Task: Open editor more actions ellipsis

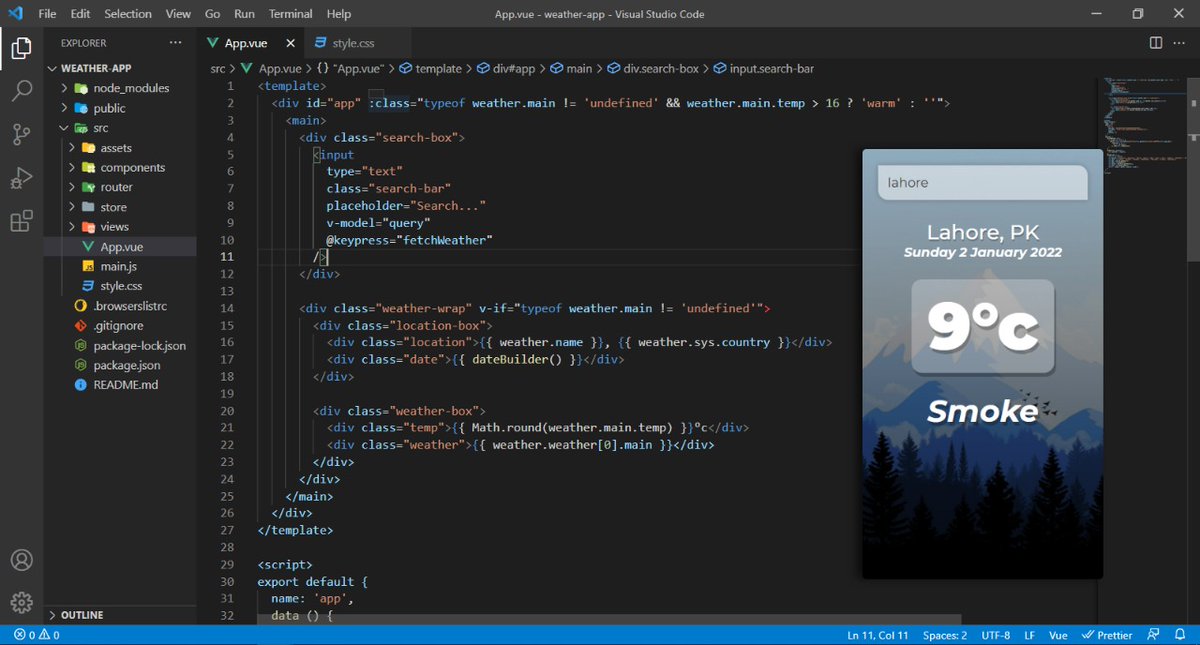Action: point(1181,43)
